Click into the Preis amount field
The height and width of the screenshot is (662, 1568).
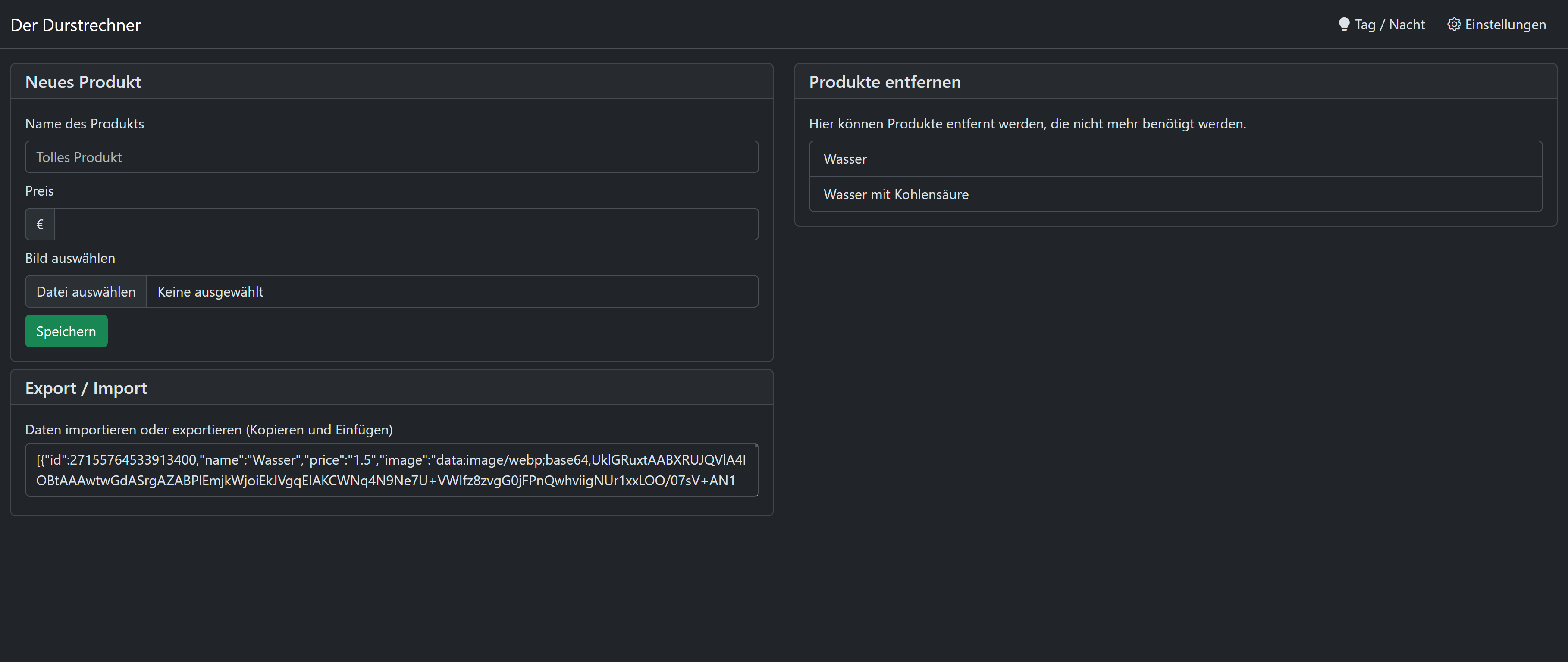click(406, 225)
